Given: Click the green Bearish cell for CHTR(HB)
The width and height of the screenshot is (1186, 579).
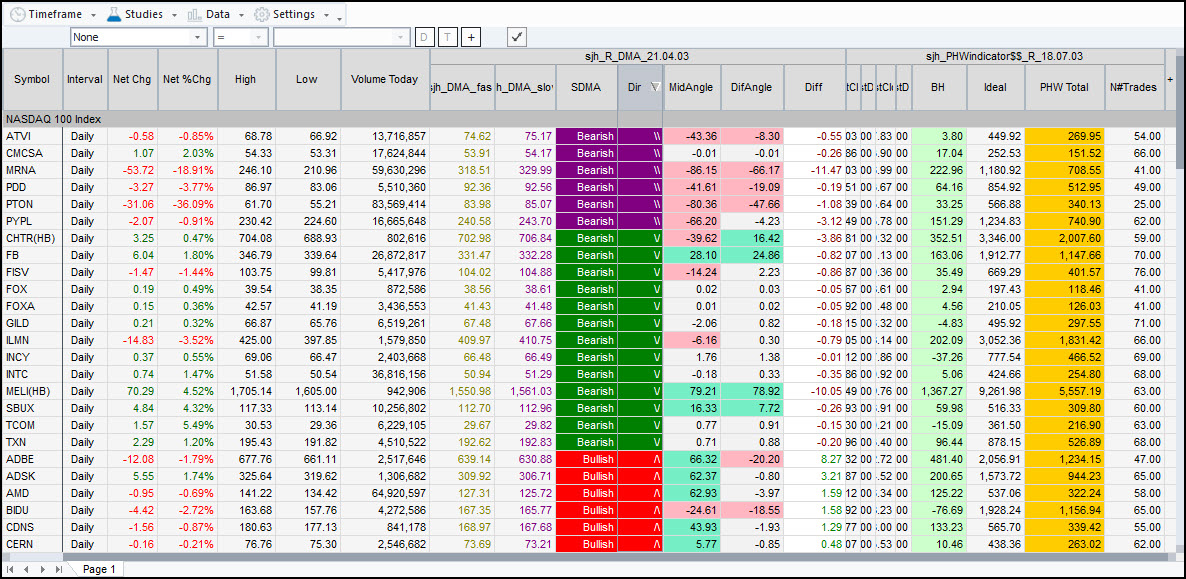Looking at the screenshot, I should click(x=586, y=238).
